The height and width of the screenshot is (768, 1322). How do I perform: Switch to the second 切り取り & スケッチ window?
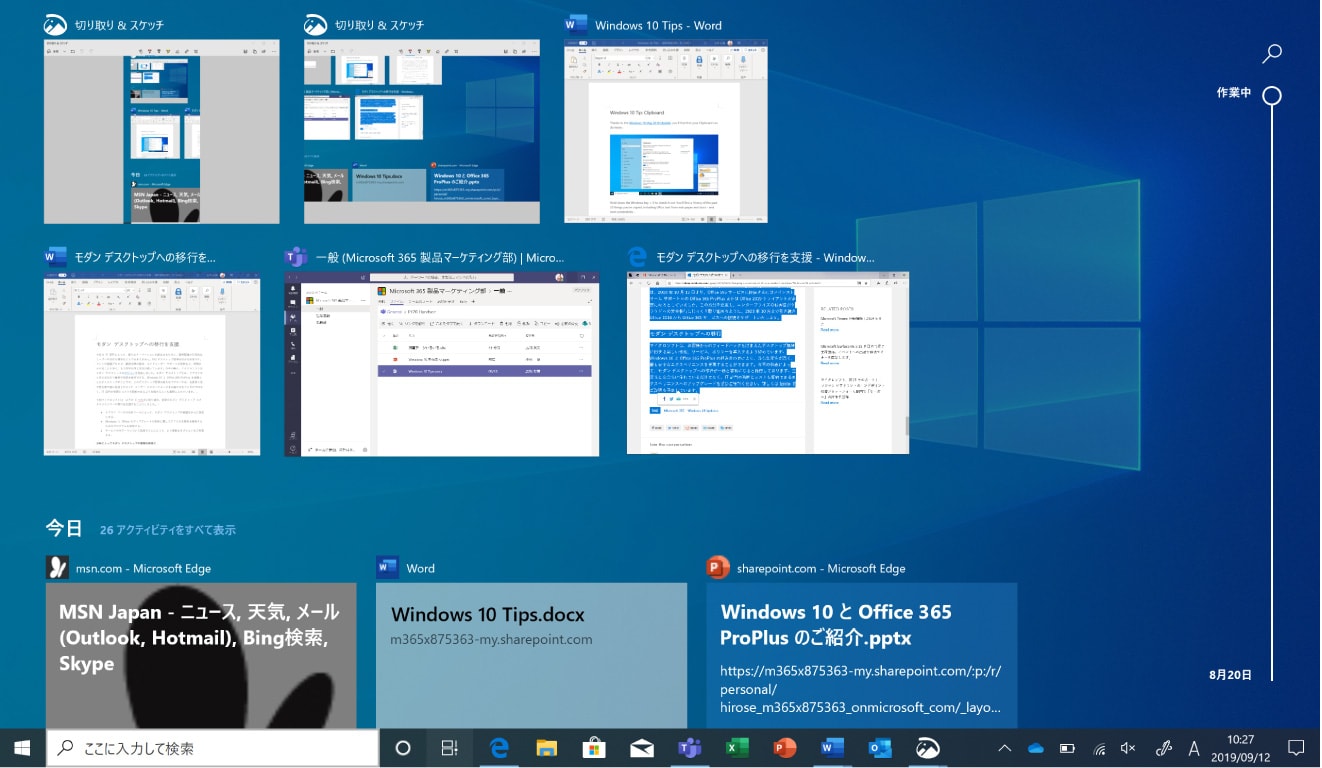pyautogui.click(x=422, y=131)
